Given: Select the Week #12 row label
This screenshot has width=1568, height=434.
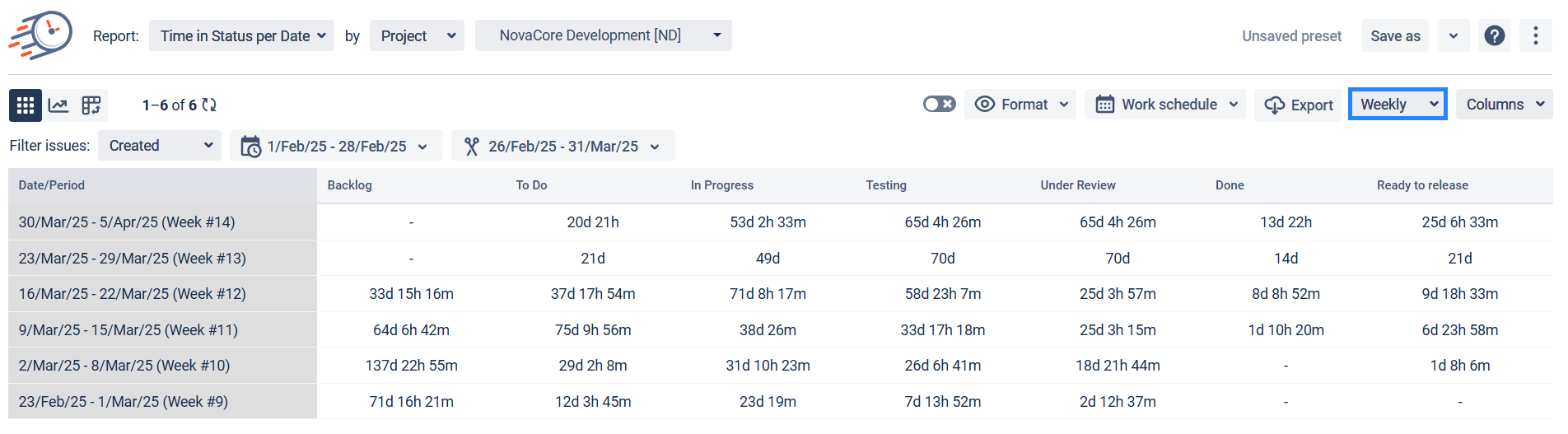Looking at the screenshot, I should pos(133,294).
